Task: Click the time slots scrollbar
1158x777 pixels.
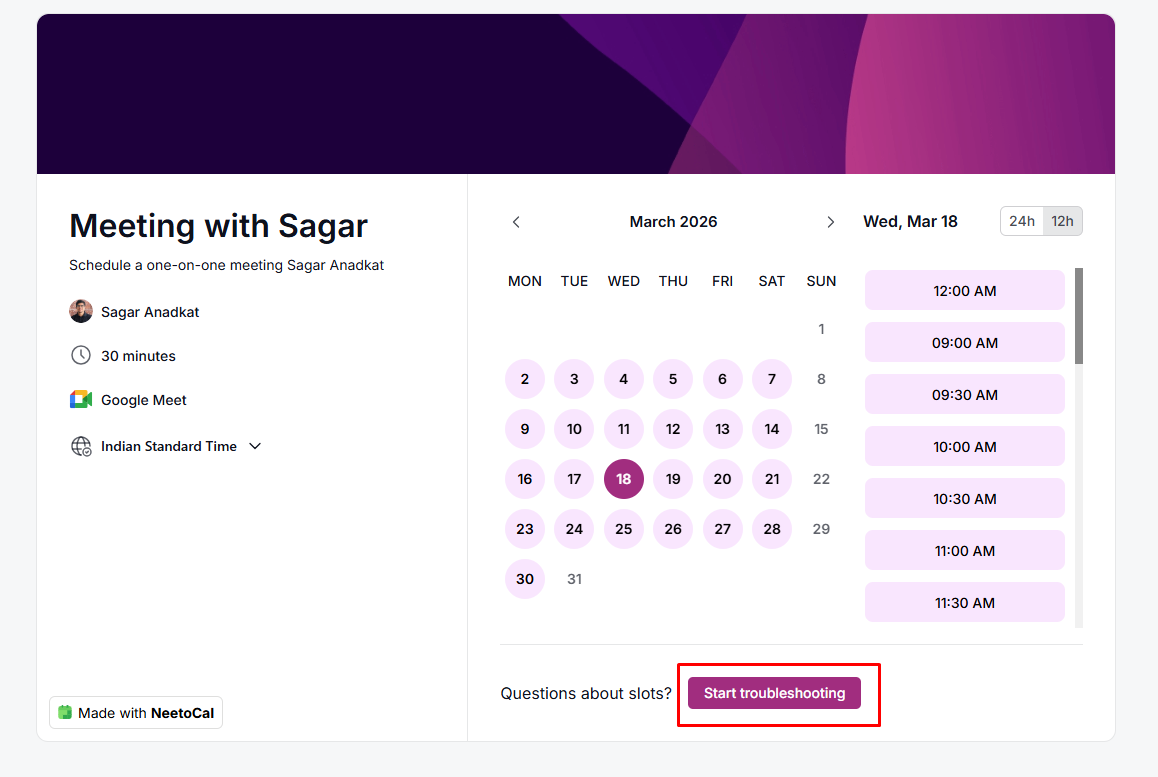Action: [x=1078, y=316]
